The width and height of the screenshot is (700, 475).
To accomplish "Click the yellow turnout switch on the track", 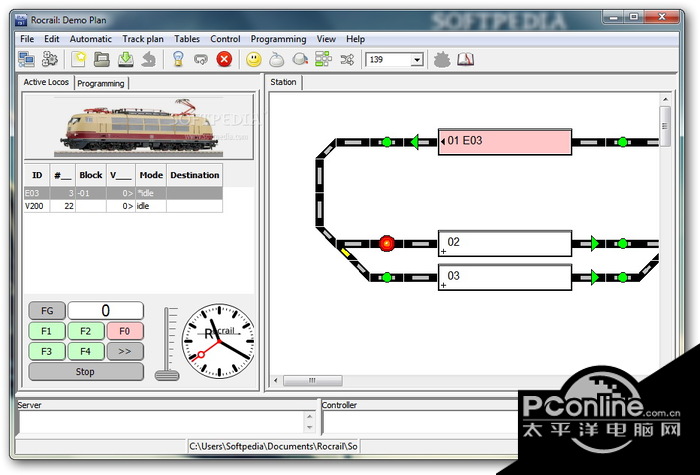I will pos(346,253).
